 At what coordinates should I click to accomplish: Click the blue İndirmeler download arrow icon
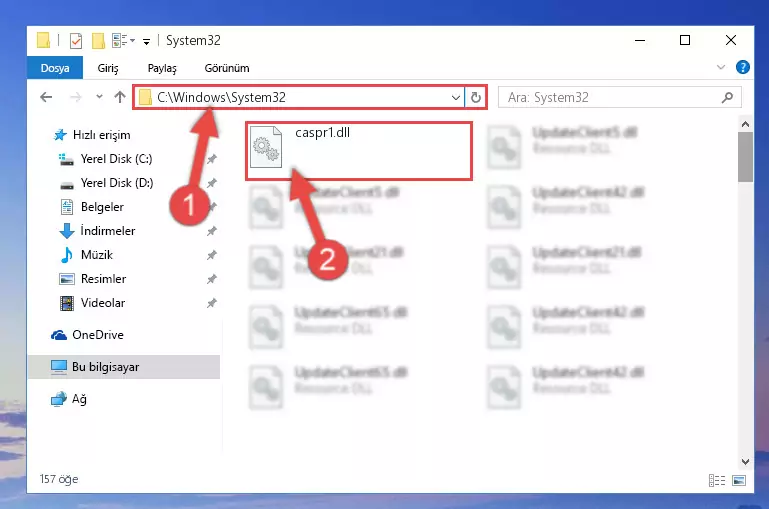click(66, 231)
